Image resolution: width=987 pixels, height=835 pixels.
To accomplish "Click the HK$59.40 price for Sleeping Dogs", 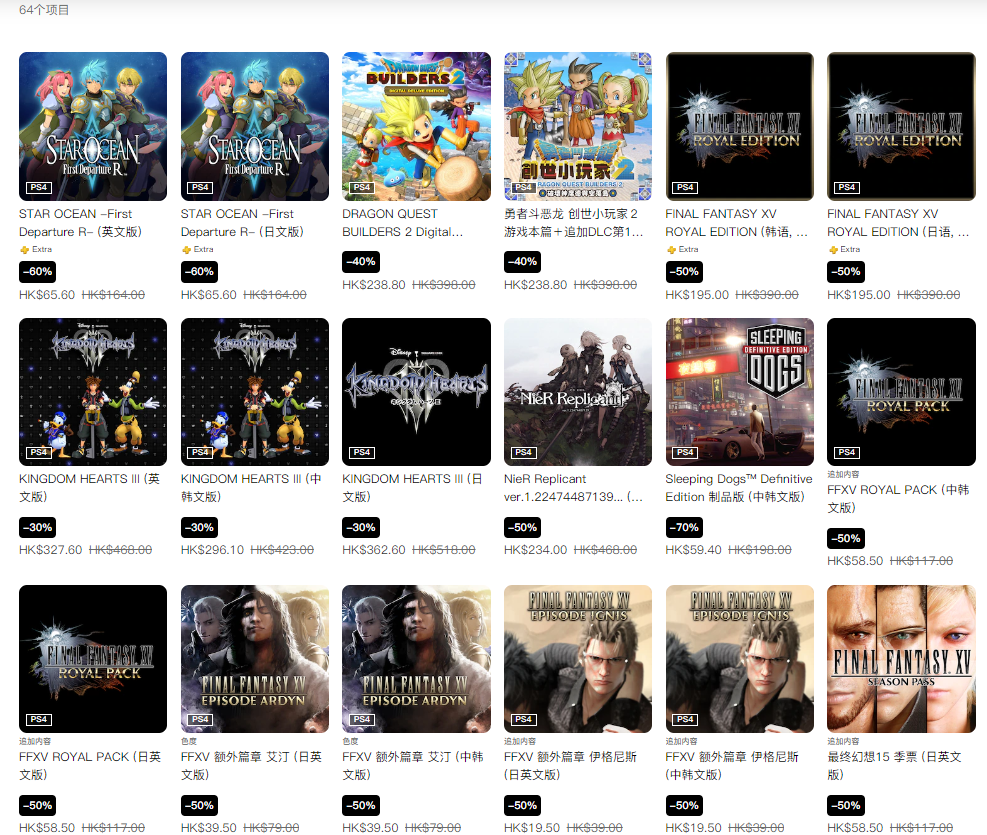I will click(x=694, y=550).
